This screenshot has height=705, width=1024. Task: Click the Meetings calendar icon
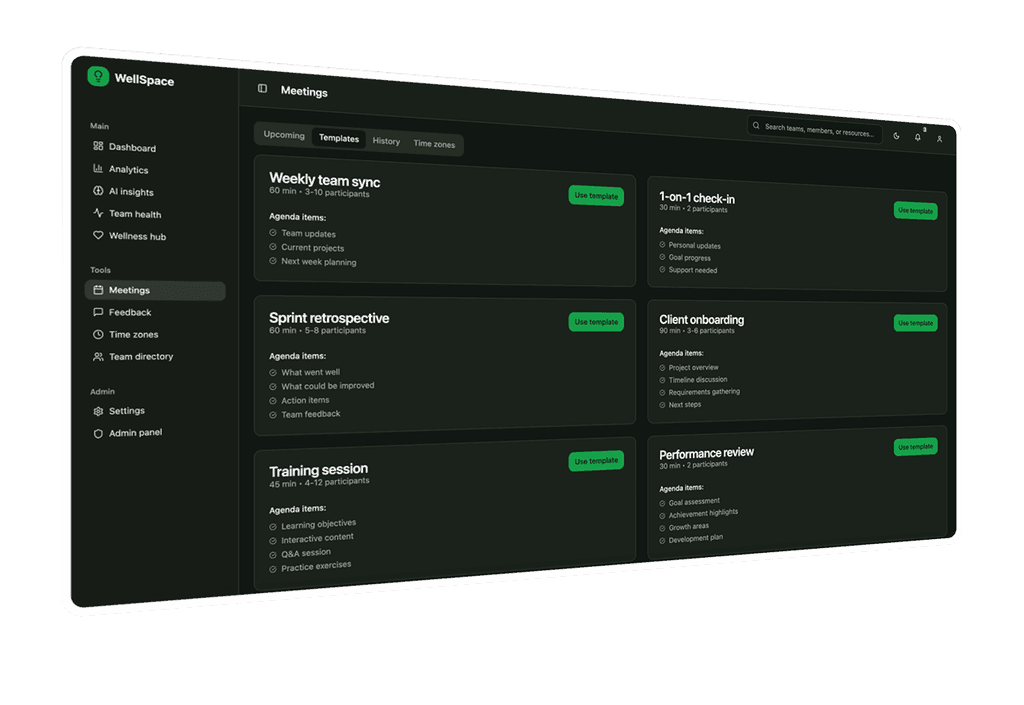(98, 290)
